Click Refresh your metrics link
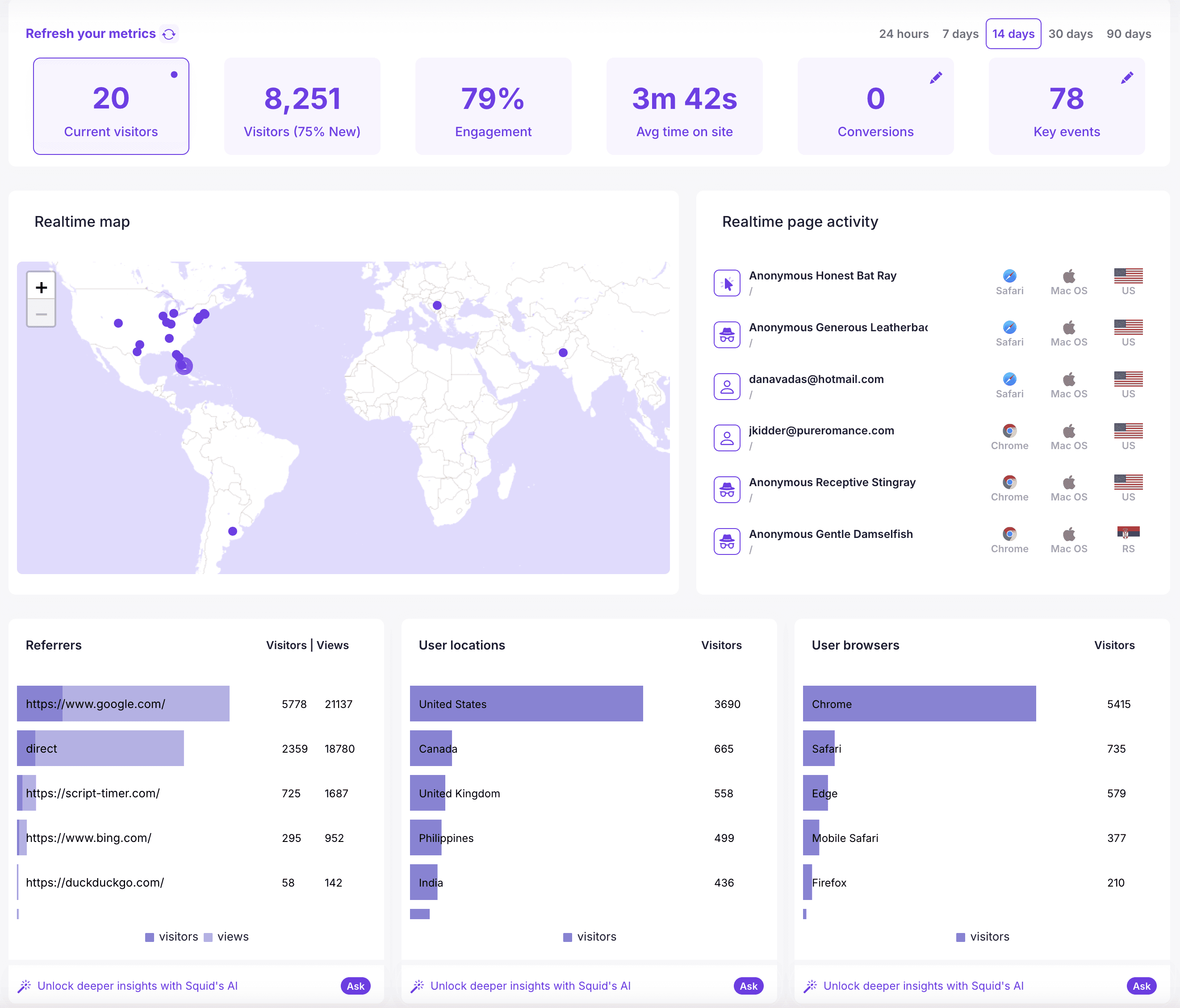1180x1008 pixels. (91, 33)
